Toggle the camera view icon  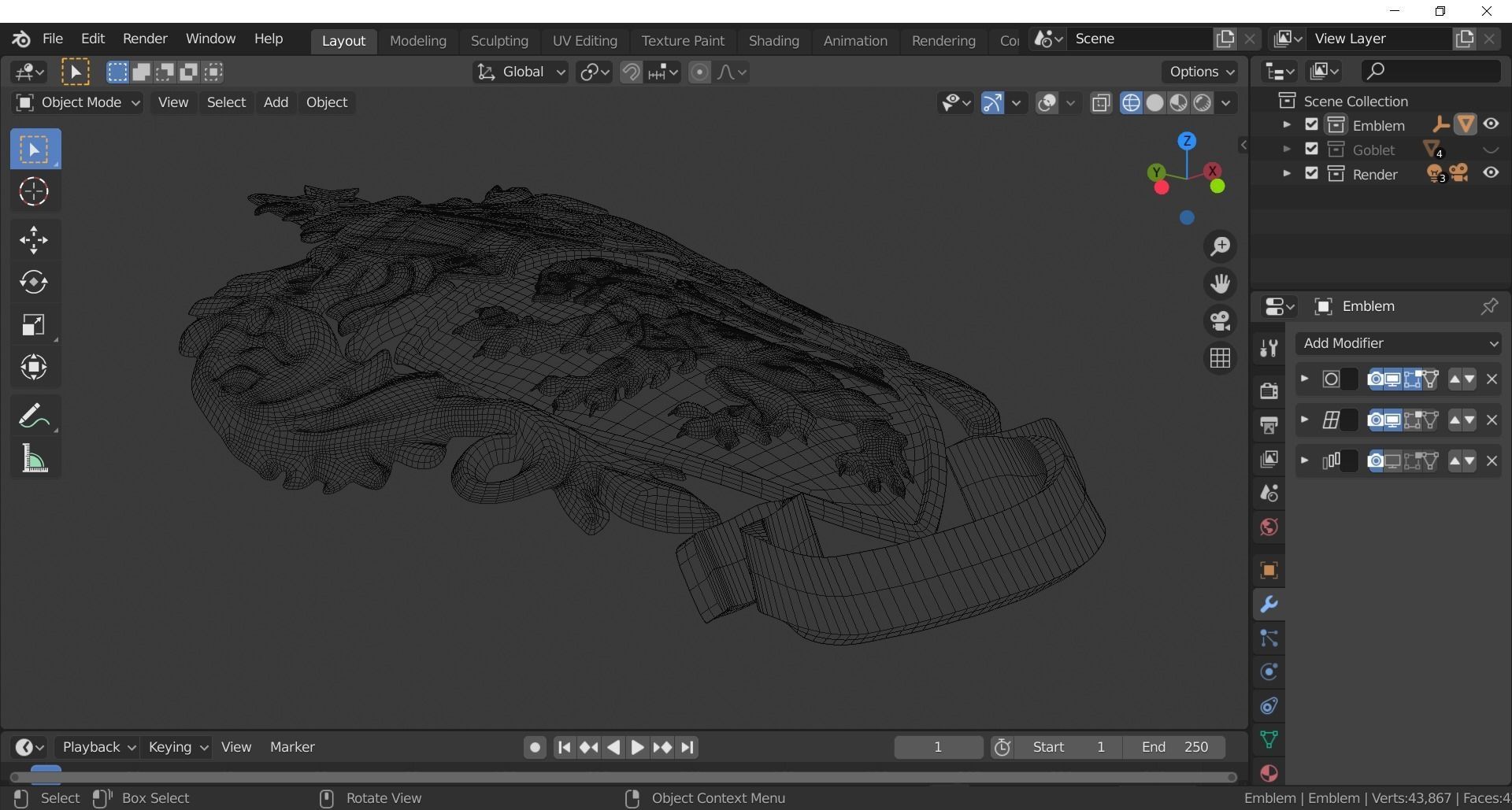tap(1220, 321)
